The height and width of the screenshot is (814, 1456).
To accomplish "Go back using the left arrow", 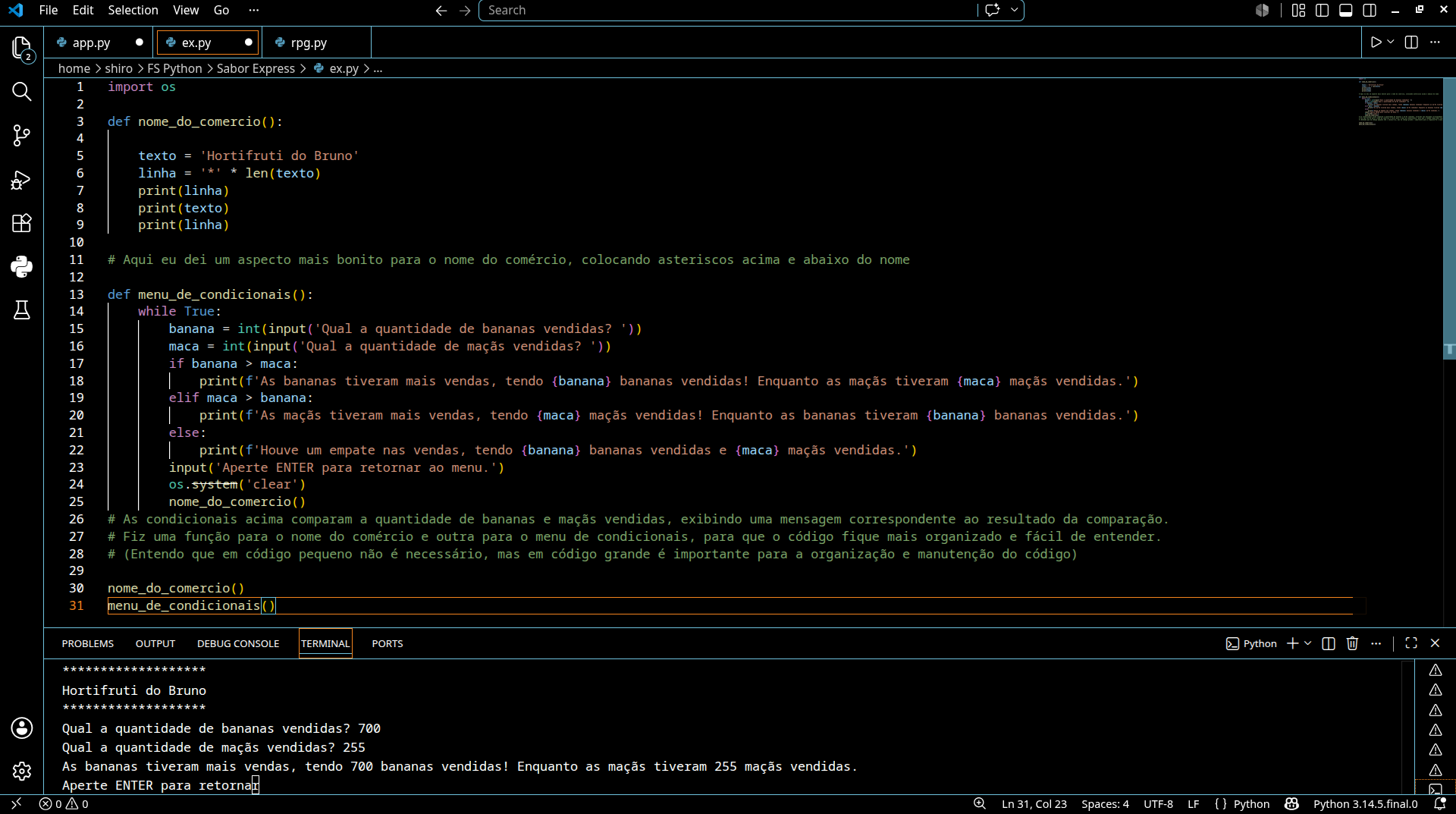I will (x=441, y=10).
